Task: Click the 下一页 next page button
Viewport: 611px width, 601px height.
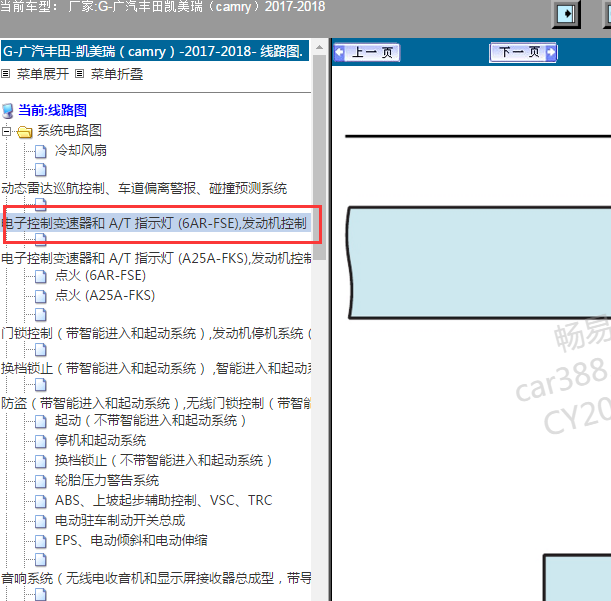Action: tap(523, 52)
